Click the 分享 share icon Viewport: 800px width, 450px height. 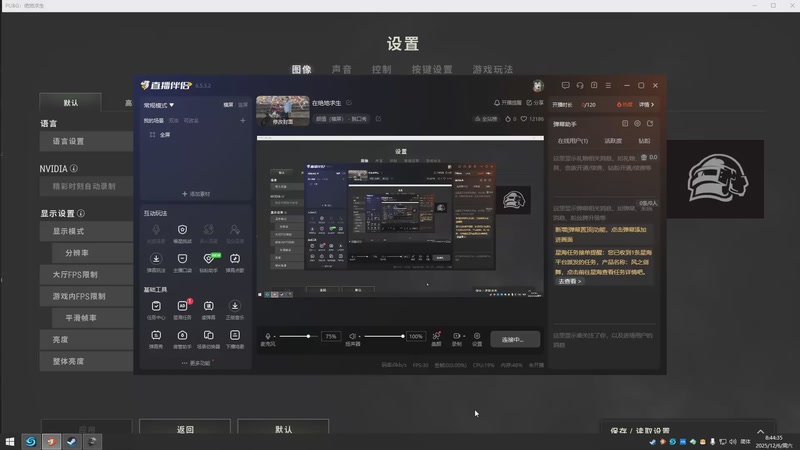535,103
